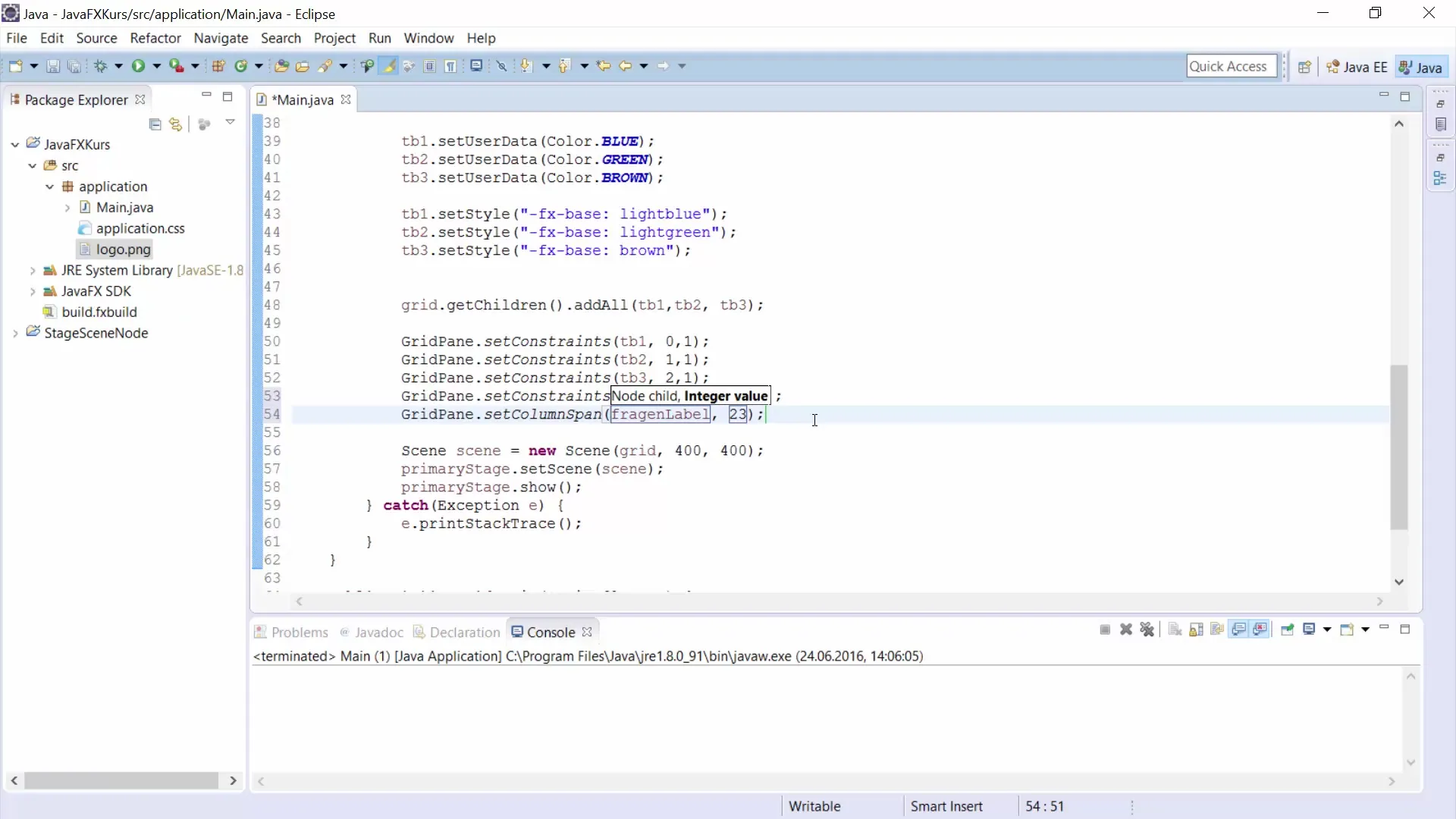
Task: Click Package Explorer horizontal scrollbar thumb
Action: pos(121,780)
